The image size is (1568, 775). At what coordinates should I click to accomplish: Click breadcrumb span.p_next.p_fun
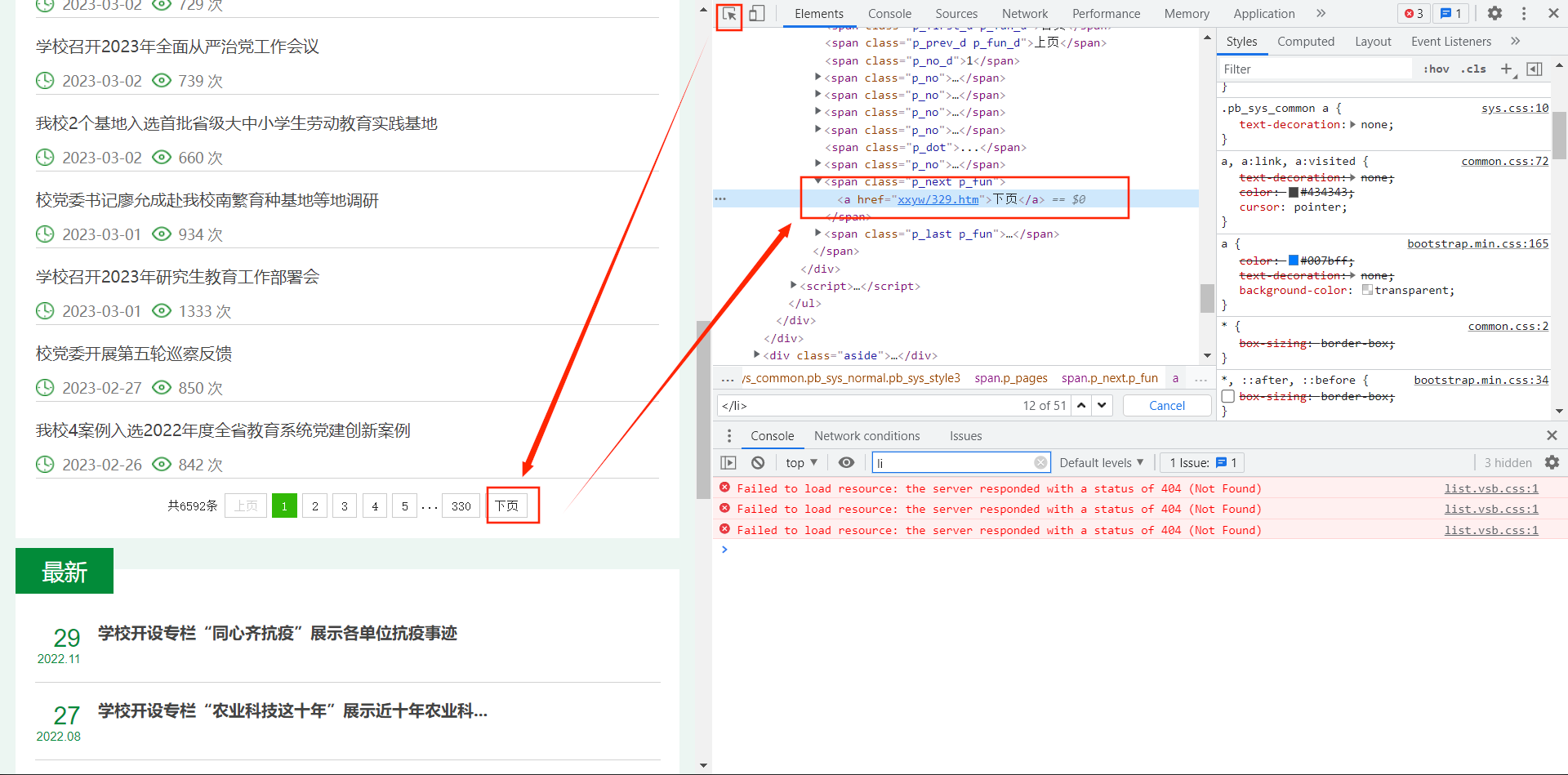pyautogui.click(x=1110, y=378)
